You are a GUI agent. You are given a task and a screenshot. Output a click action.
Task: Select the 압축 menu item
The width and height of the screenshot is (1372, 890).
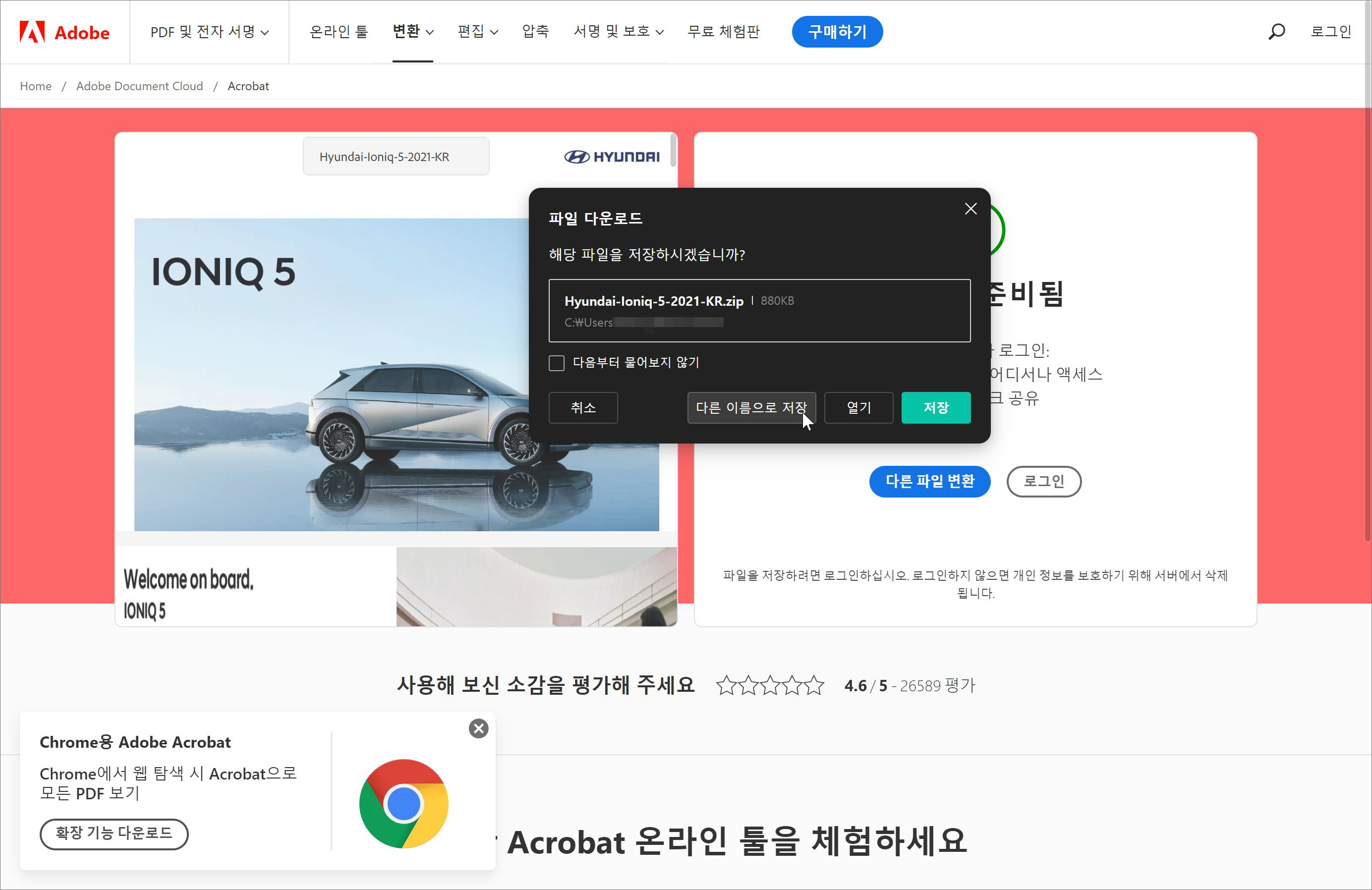click(x=535, y=32)
